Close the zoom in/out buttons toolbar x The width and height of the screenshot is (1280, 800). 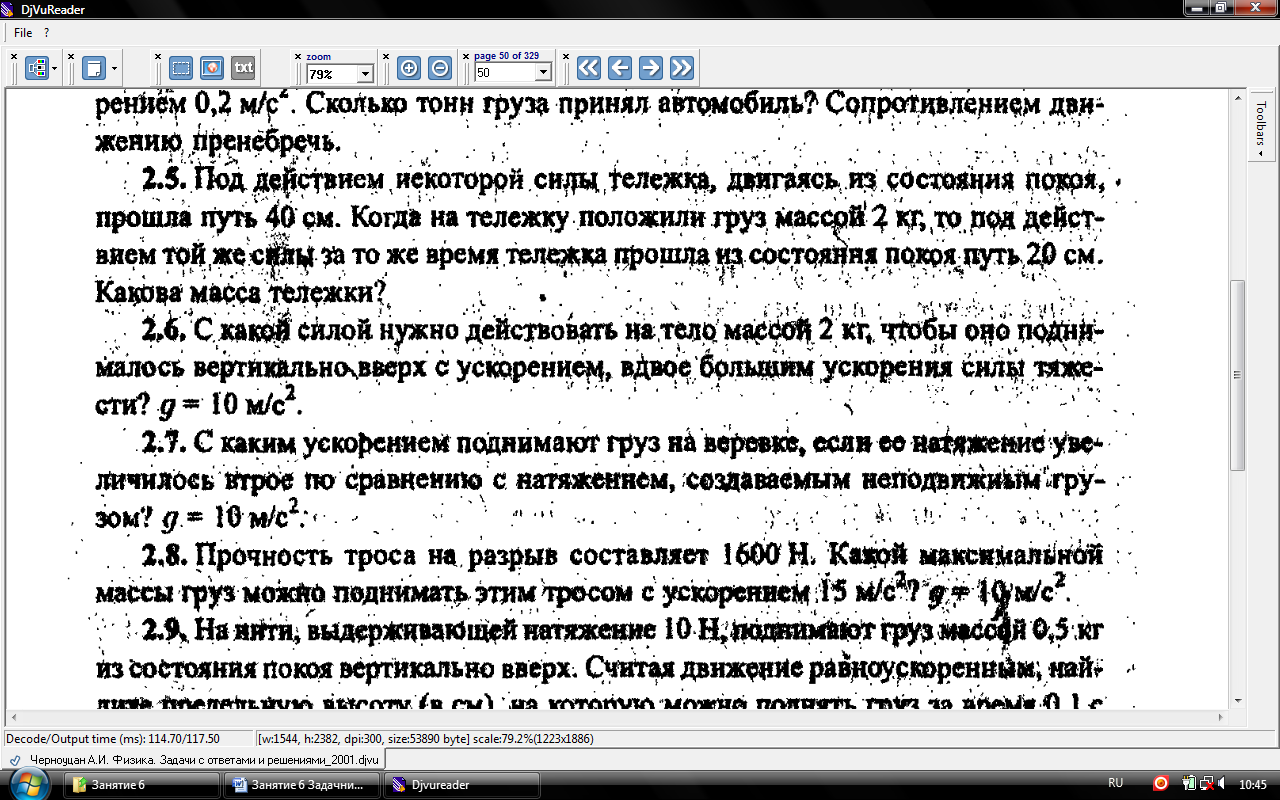pyautogui.click(x=386, y=56)
